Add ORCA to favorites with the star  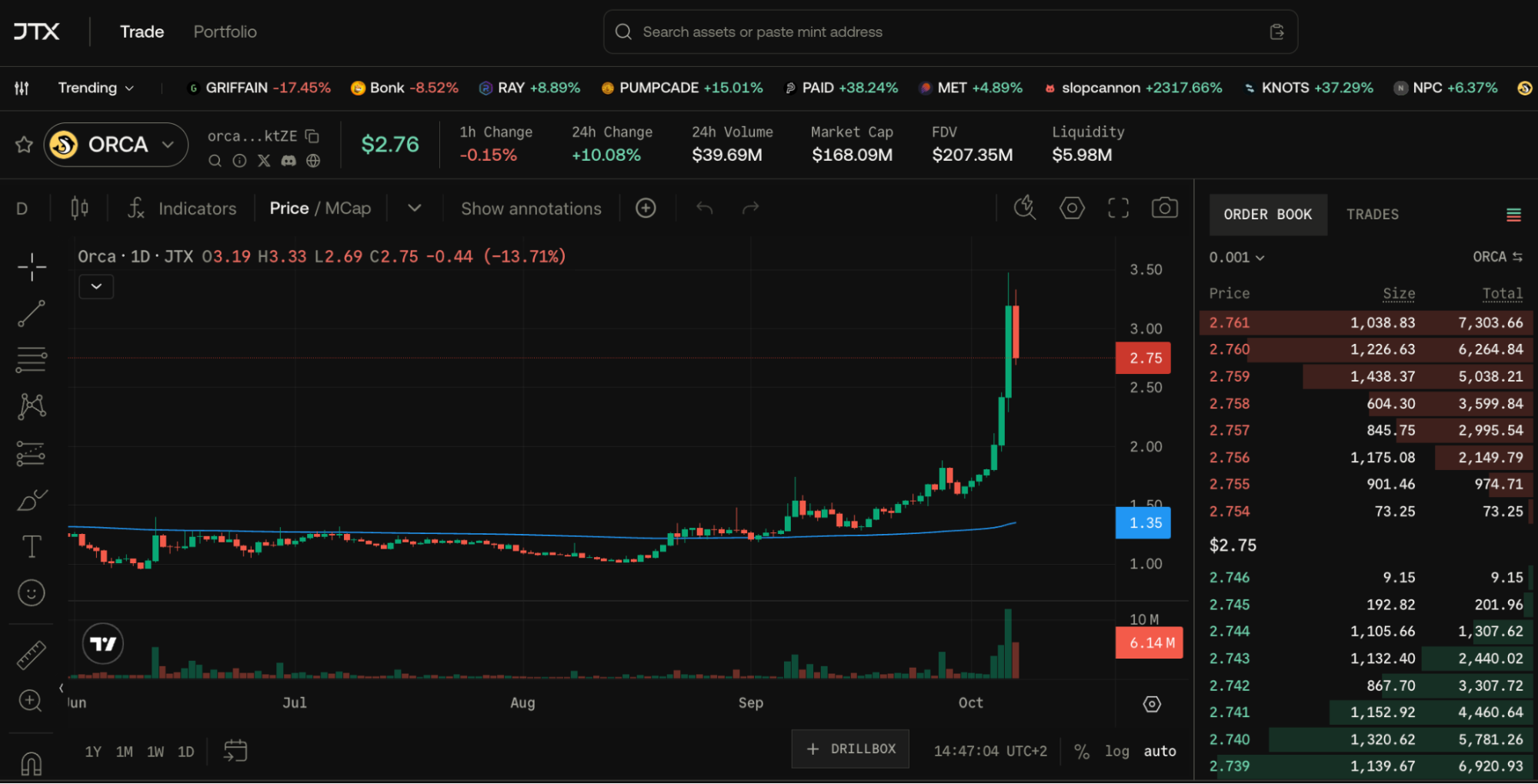pos(24,144)
